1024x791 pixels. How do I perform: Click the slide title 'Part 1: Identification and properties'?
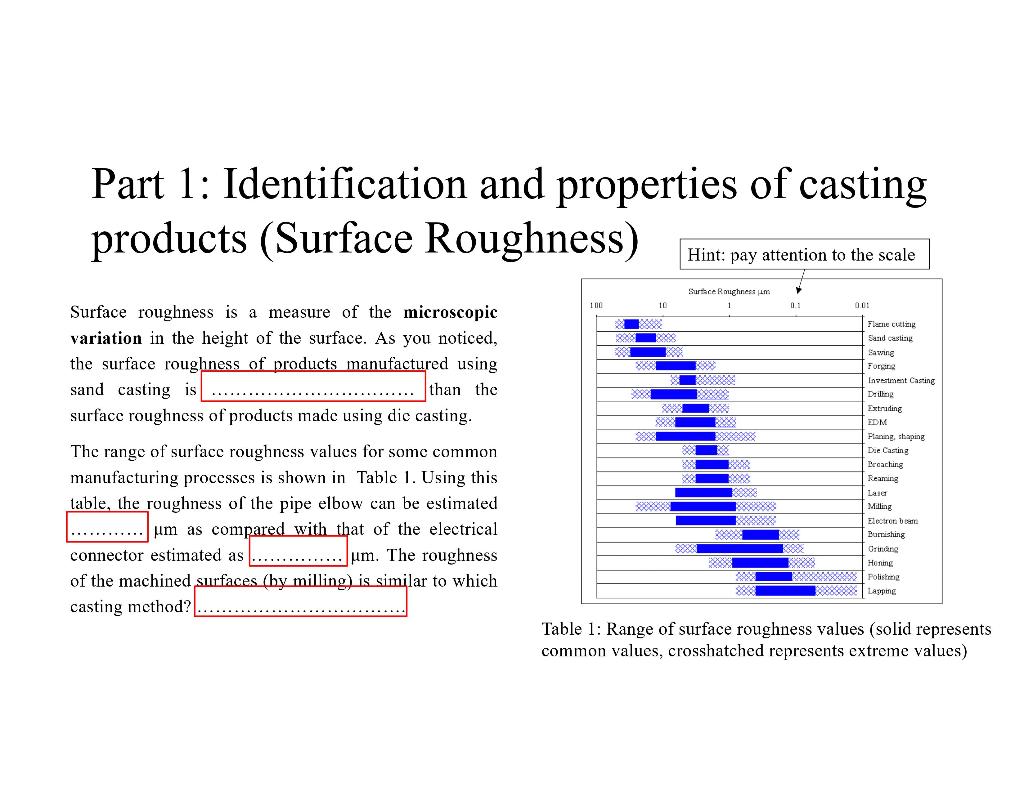coord(509,210)
